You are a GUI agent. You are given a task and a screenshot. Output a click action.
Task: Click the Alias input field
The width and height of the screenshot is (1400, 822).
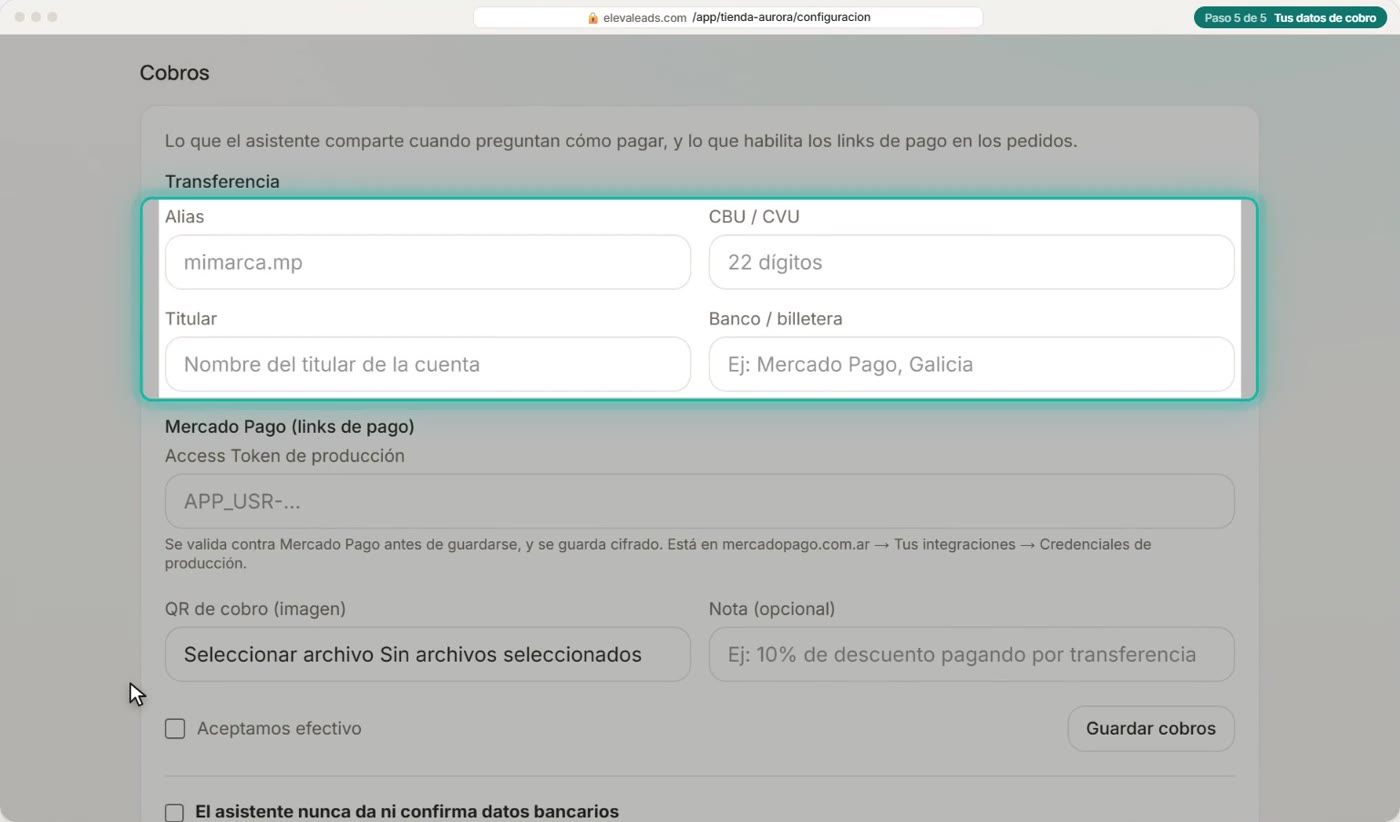(428, 262)
